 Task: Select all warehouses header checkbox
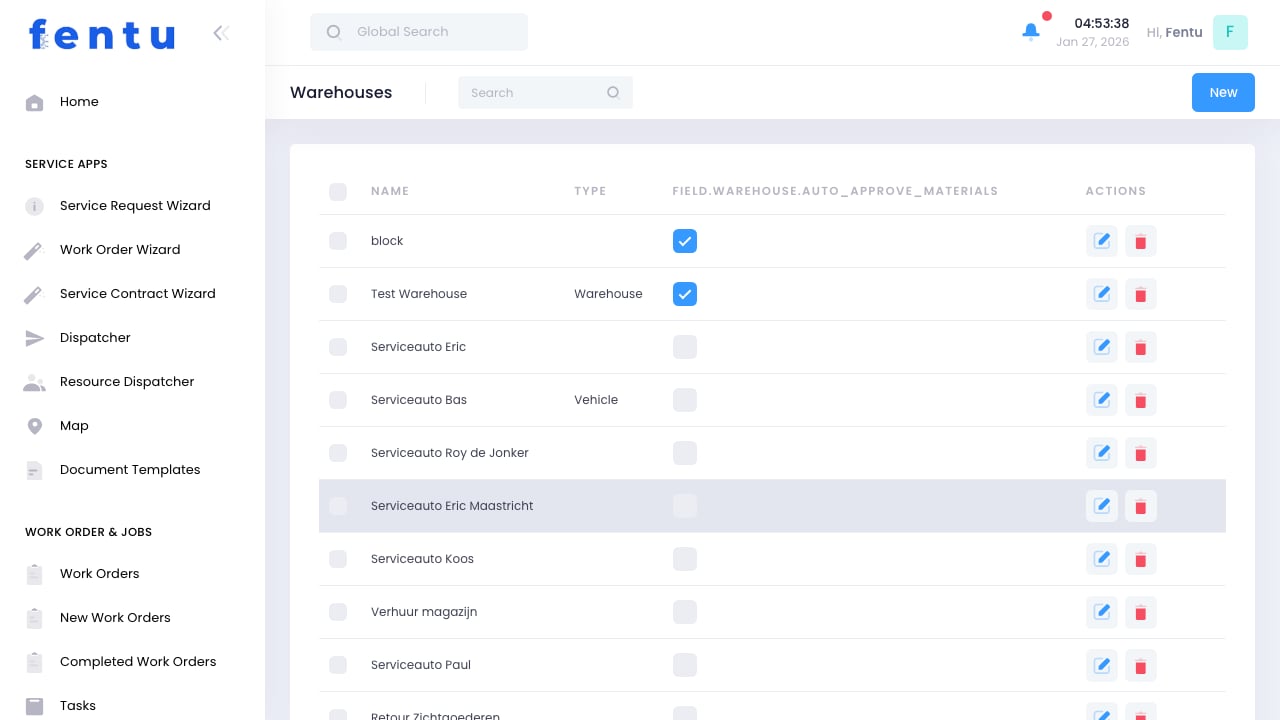coord(338,191)
